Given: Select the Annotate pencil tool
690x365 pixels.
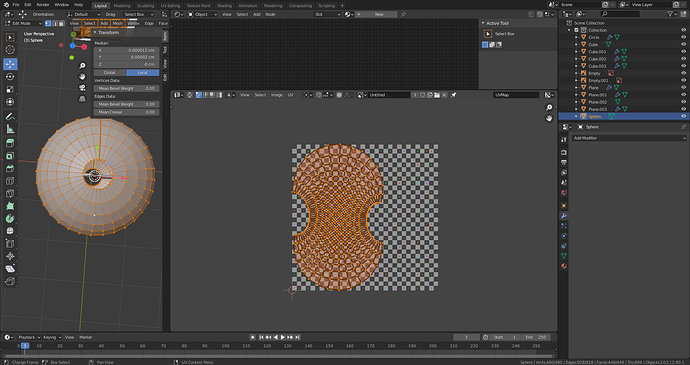Looking at the screenshot, I should (x=10, y=116).
